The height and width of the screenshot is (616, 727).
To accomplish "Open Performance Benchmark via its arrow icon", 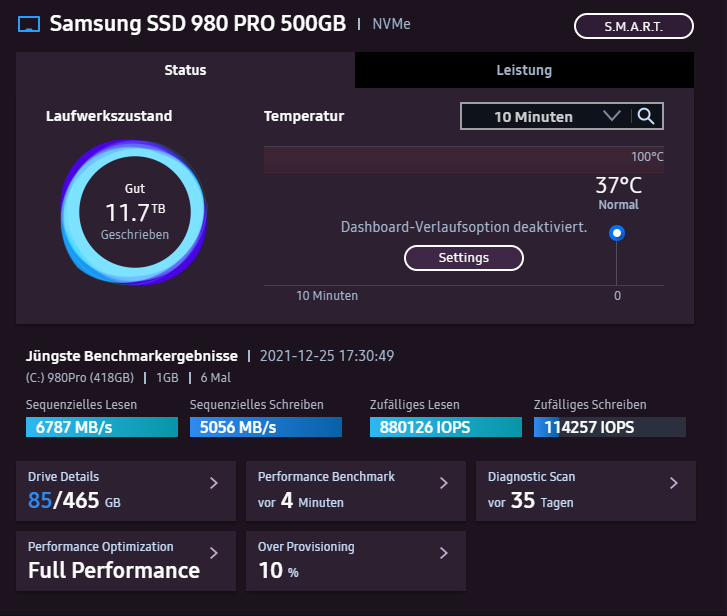I will (x=444, y=483).
